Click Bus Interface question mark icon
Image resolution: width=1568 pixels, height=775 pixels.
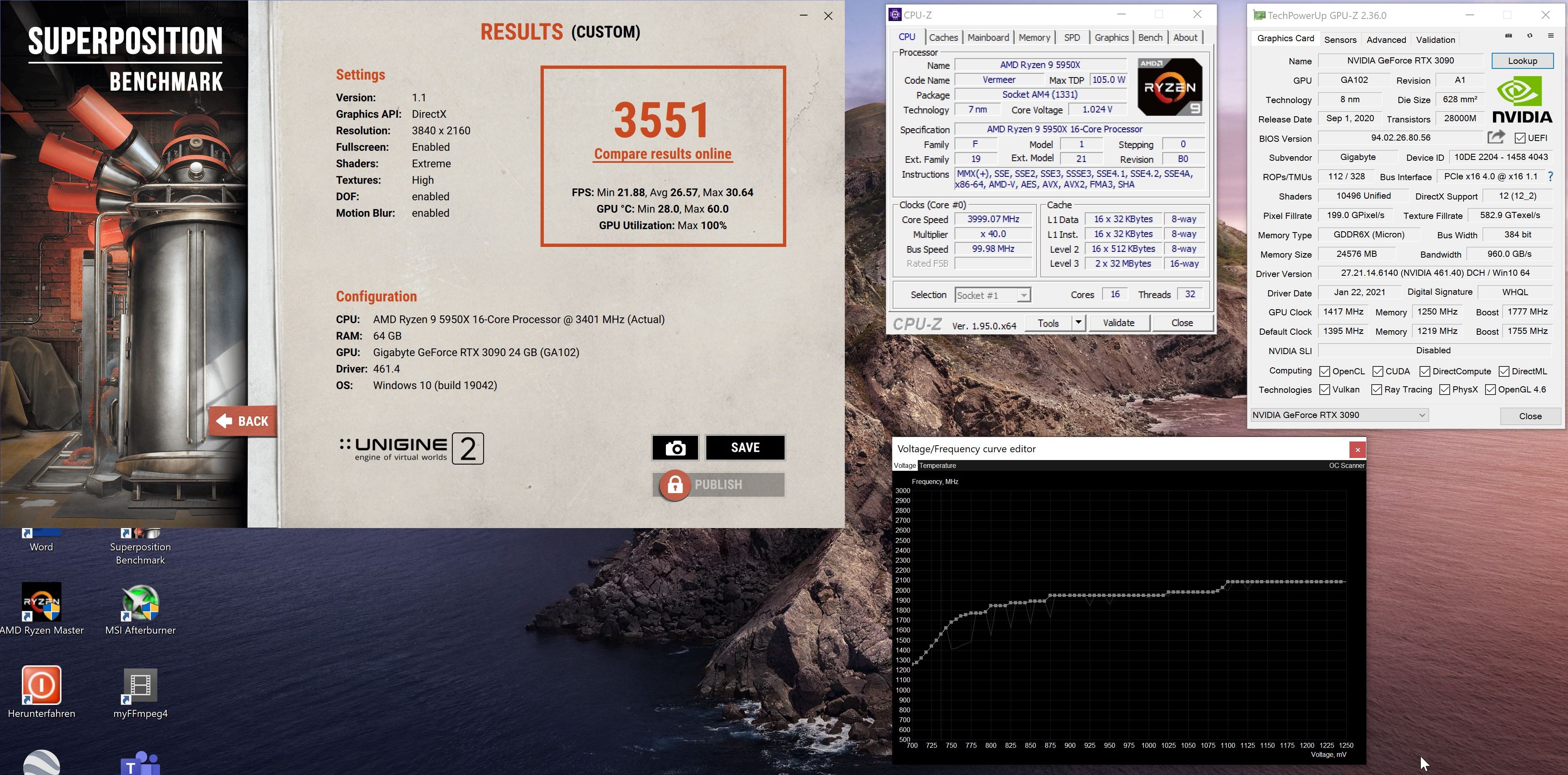[x=1550, y=176]
